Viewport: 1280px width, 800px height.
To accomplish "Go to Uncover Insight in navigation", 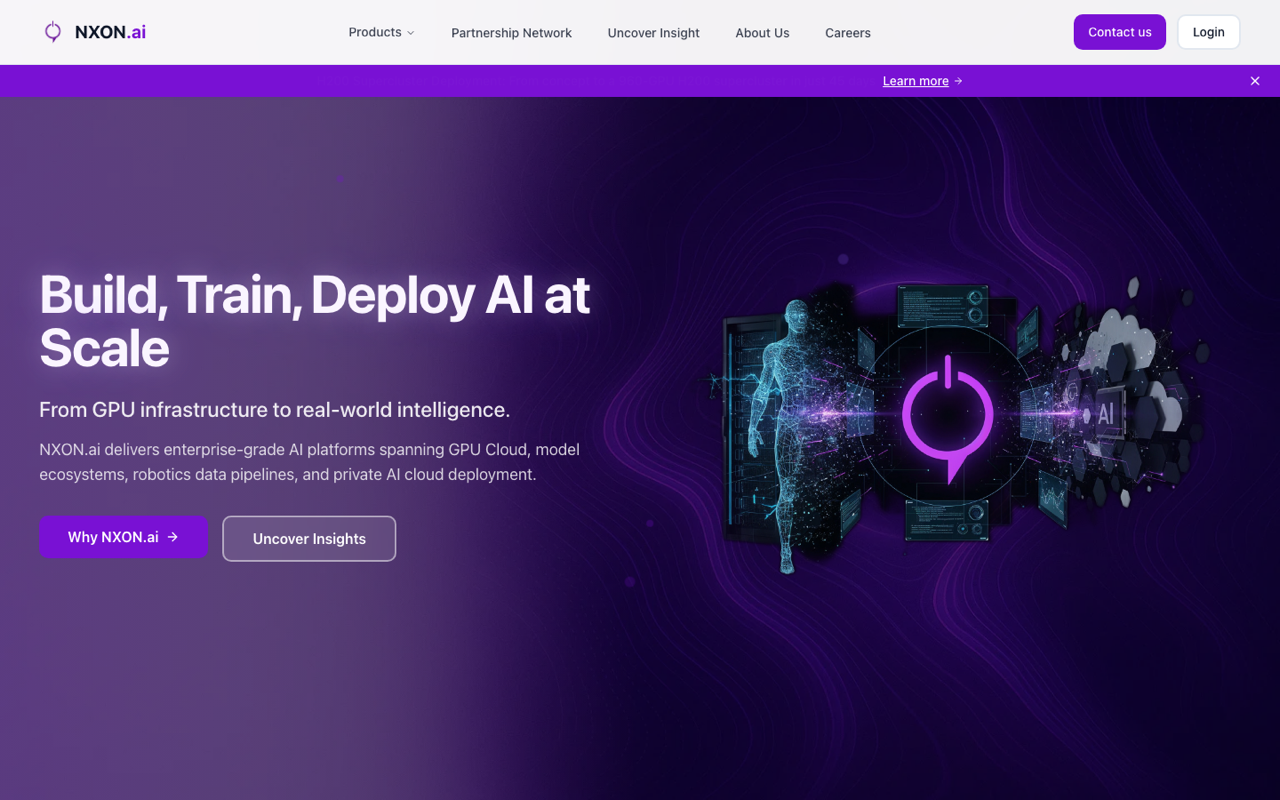I will click(x=653, y=33).
